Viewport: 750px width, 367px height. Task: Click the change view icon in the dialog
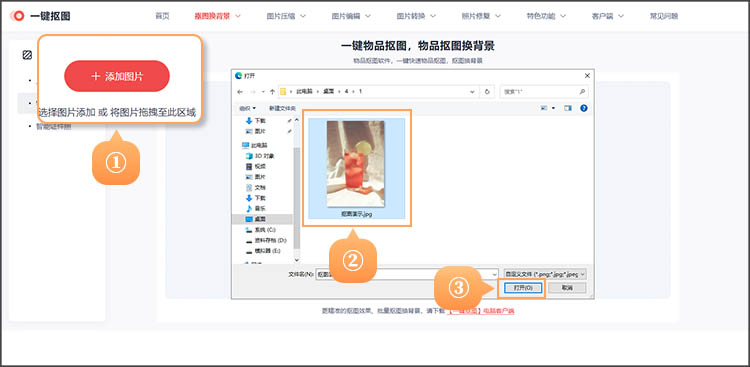544,108
